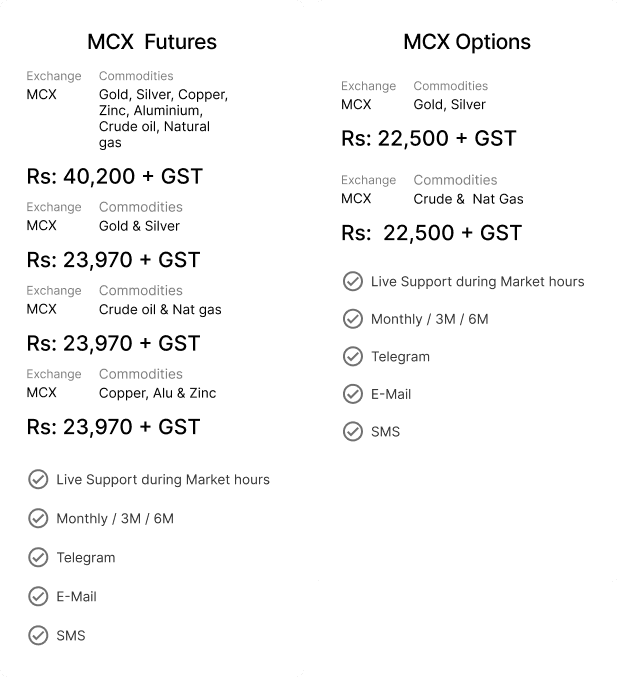Click the Rs: 40,200 + GST price
Viewport: 619px width, 677px height.
(x=115, y=177)
